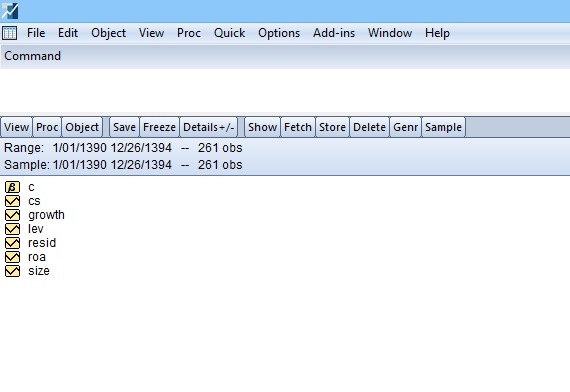Open the workfile Proc dropdown button

(x=47, y=127)
